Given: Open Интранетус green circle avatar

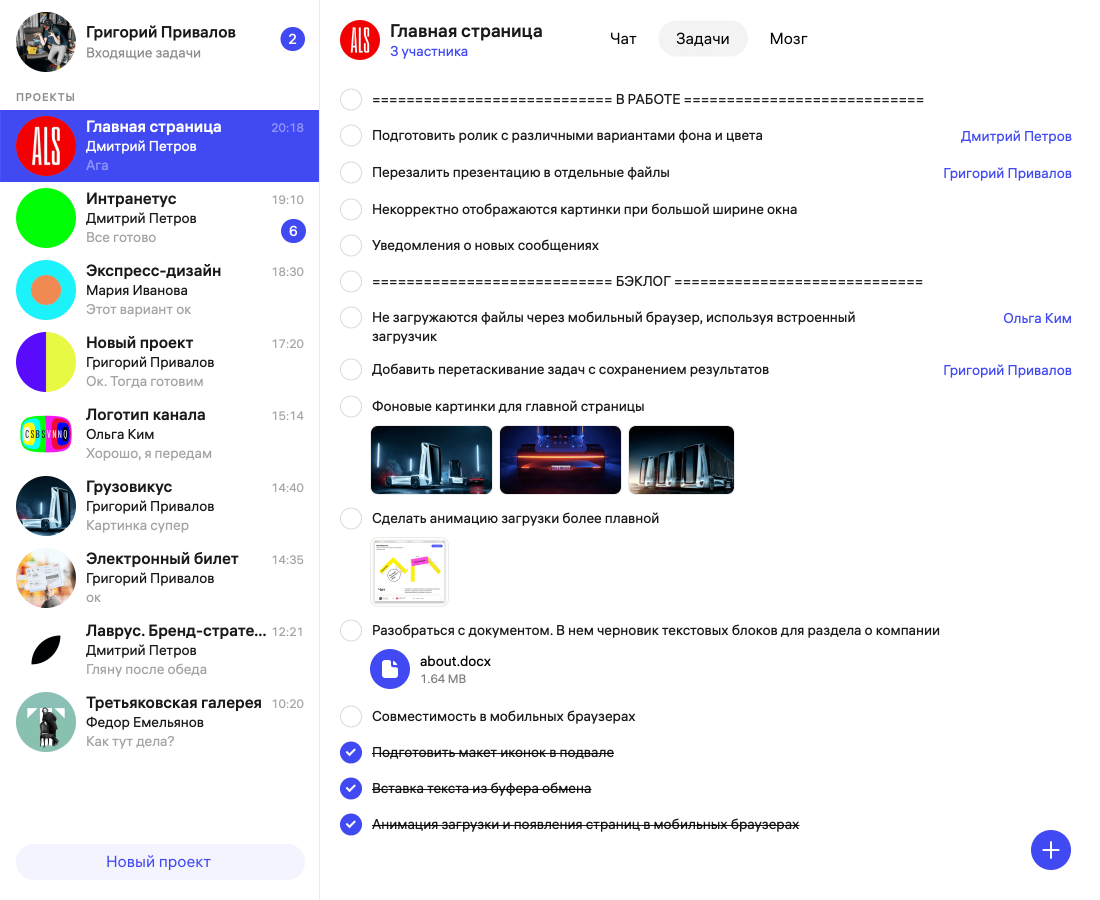Looking at the screenshot, I should click(46, 218).
